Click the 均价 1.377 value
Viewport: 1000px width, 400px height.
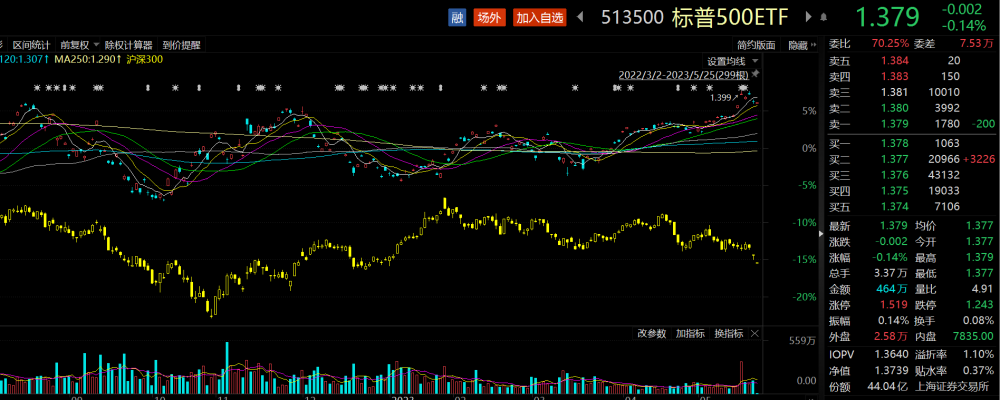980,225
